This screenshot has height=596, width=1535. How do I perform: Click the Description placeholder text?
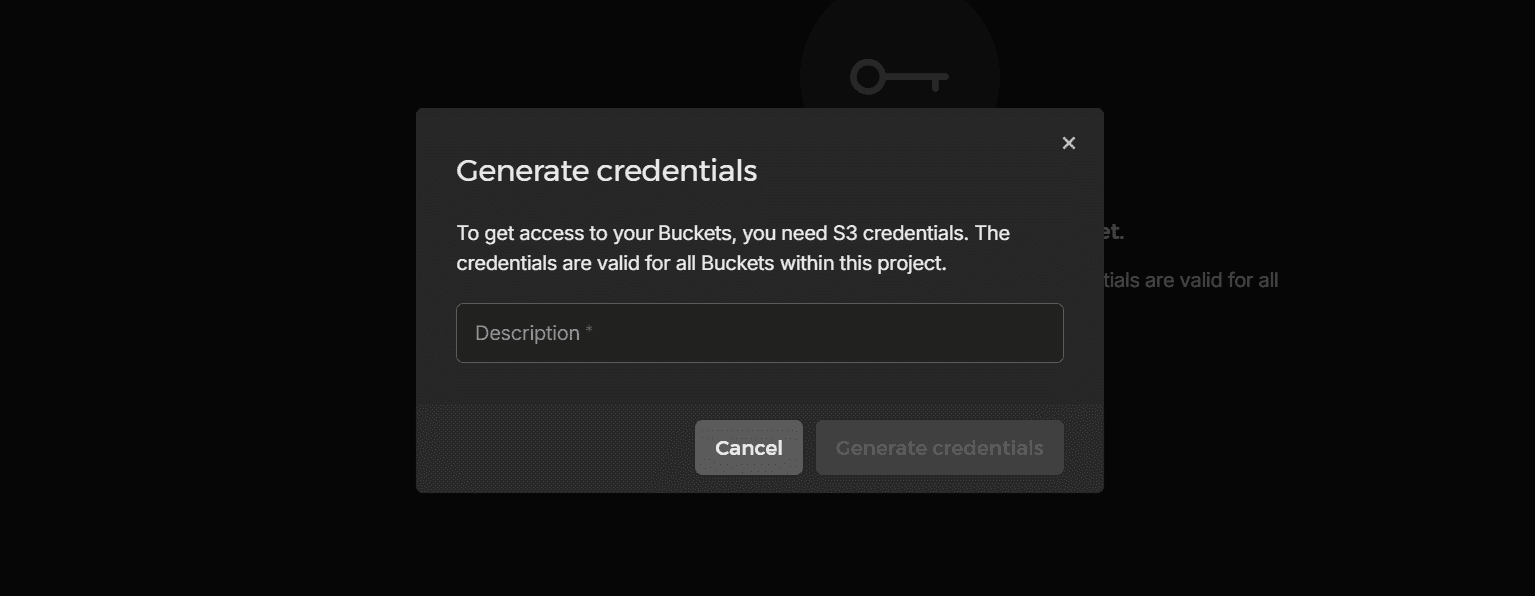(x=527, y=332)
